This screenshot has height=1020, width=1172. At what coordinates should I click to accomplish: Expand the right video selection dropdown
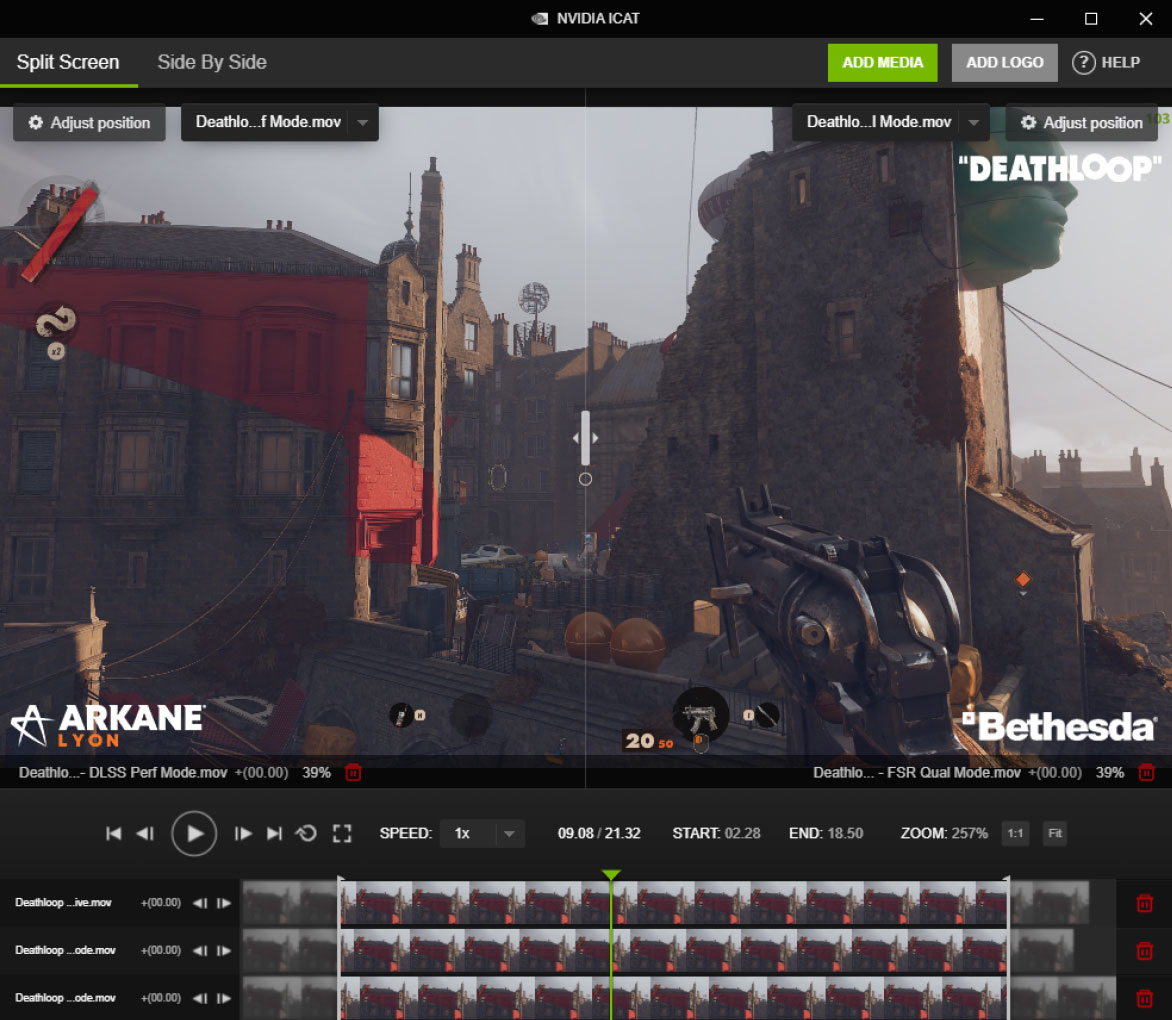[973, 123]
